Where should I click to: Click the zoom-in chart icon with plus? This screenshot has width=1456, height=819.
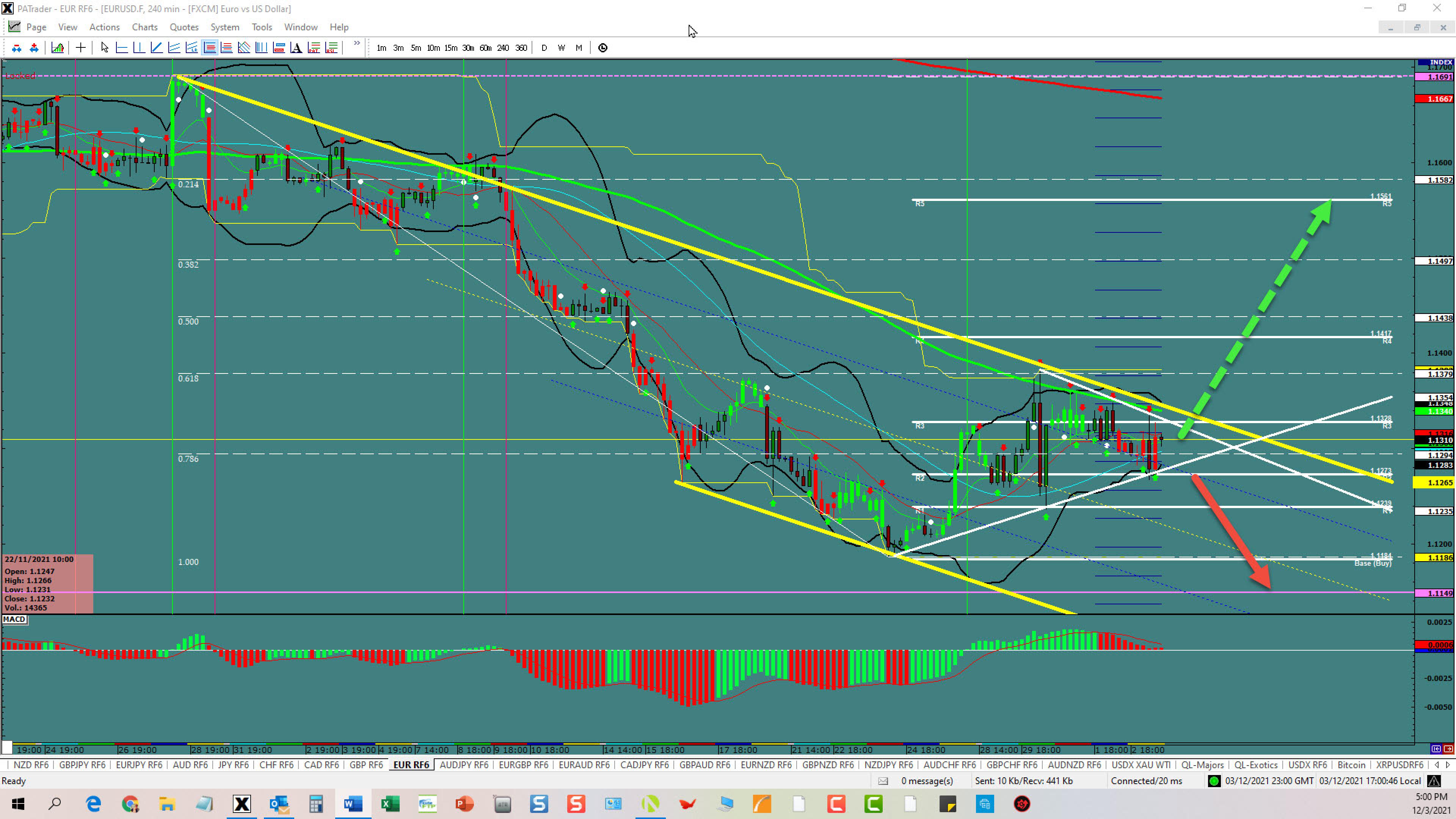(x=34, y=48)
